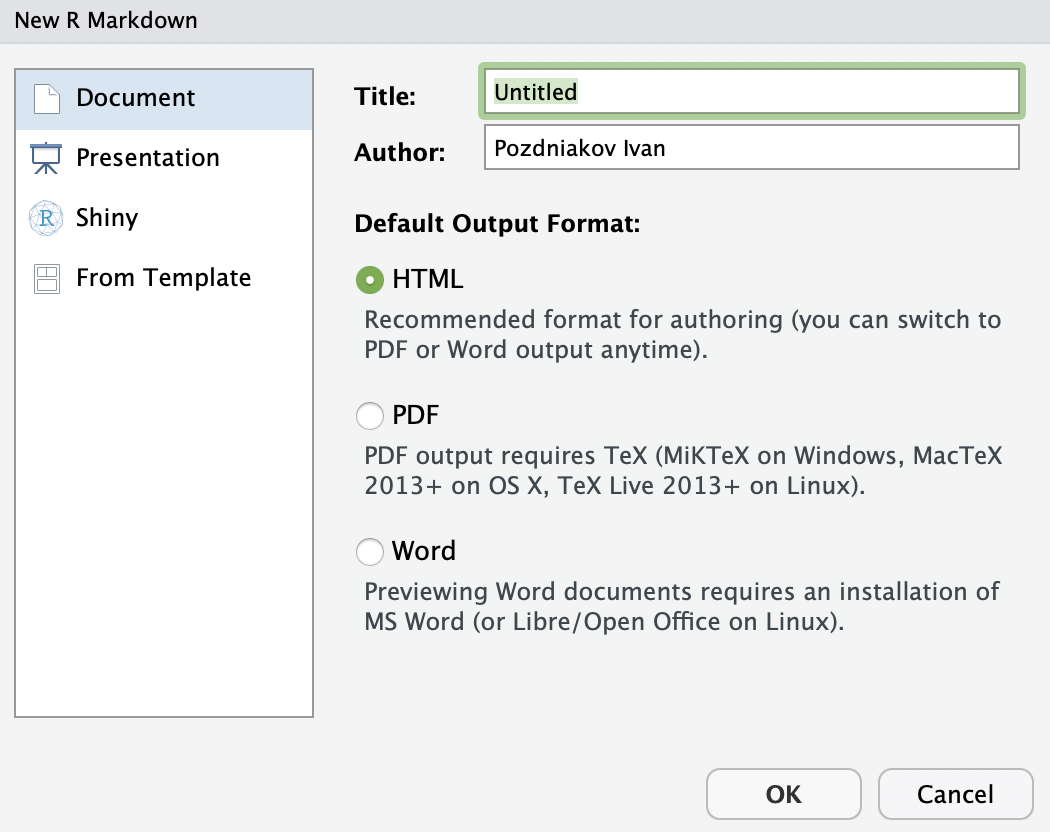Open the Shiny category label
This screenshot has height=832, width=1050.
[107, 218]
